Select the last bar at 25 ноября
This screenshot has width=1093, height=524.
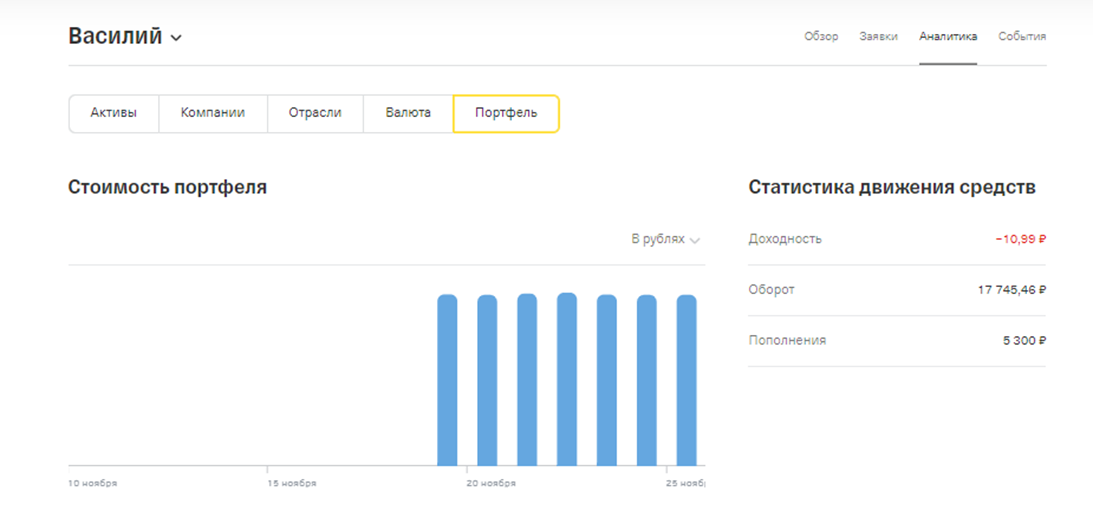pyautogui.click(x=686, y=380)
